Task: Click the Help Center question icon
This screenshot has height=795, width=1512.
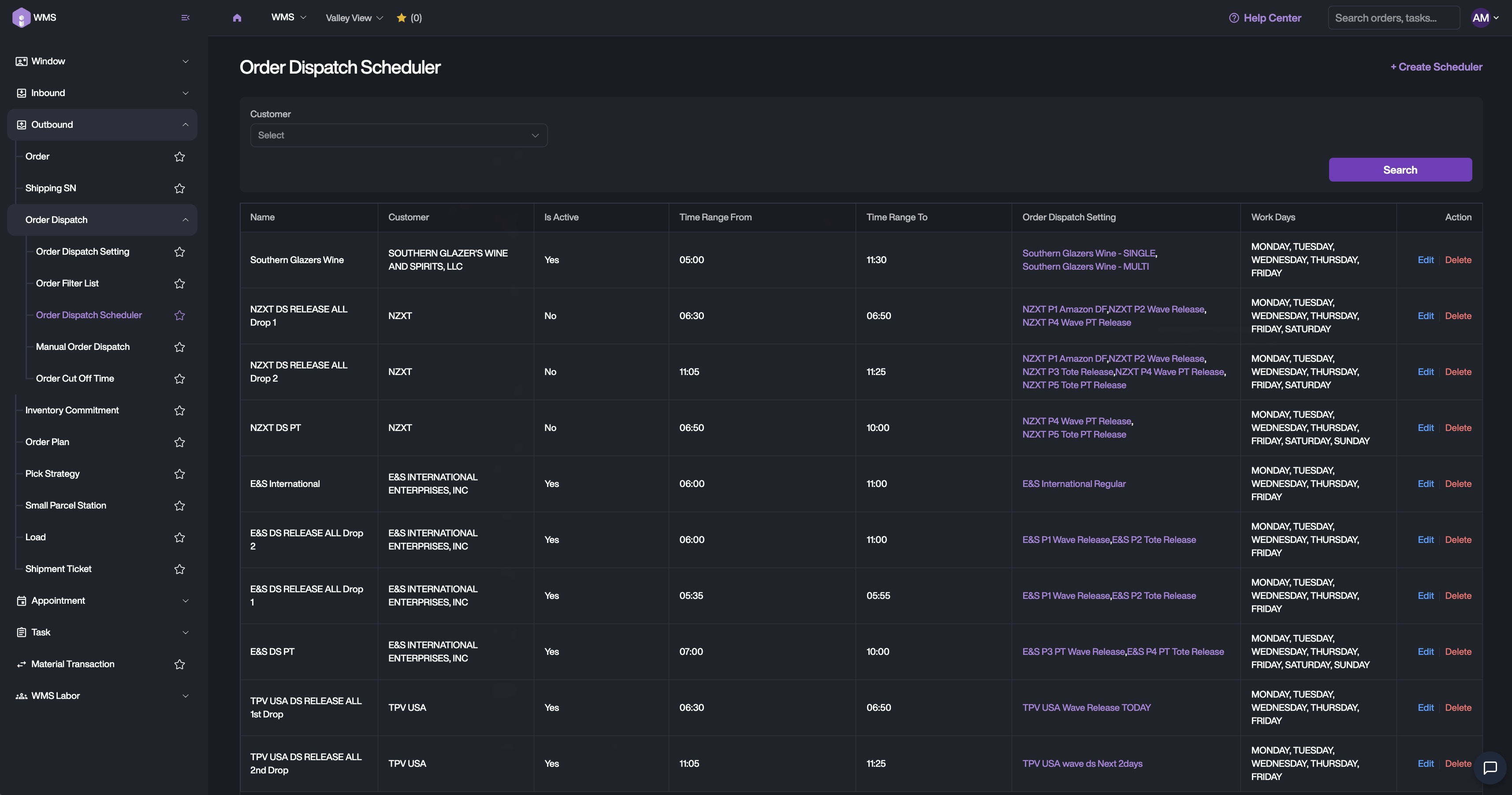Action: coord(1234,18)
